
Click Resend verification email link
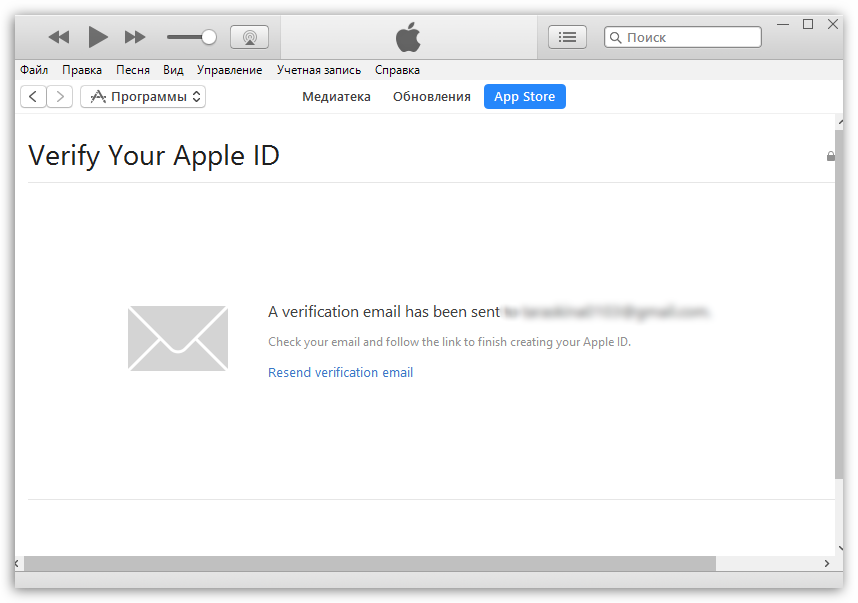(340, 372)
